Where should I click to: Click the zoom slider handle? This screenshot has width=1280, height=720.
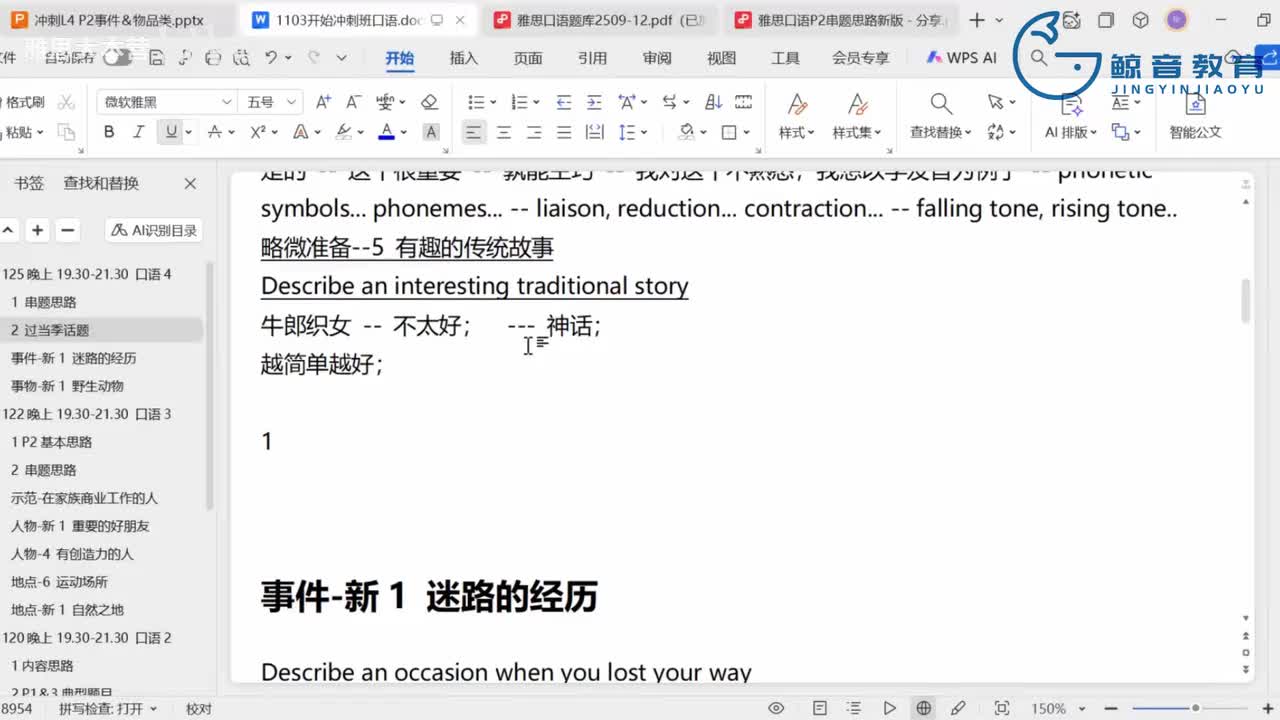[x=1194, y=708]
